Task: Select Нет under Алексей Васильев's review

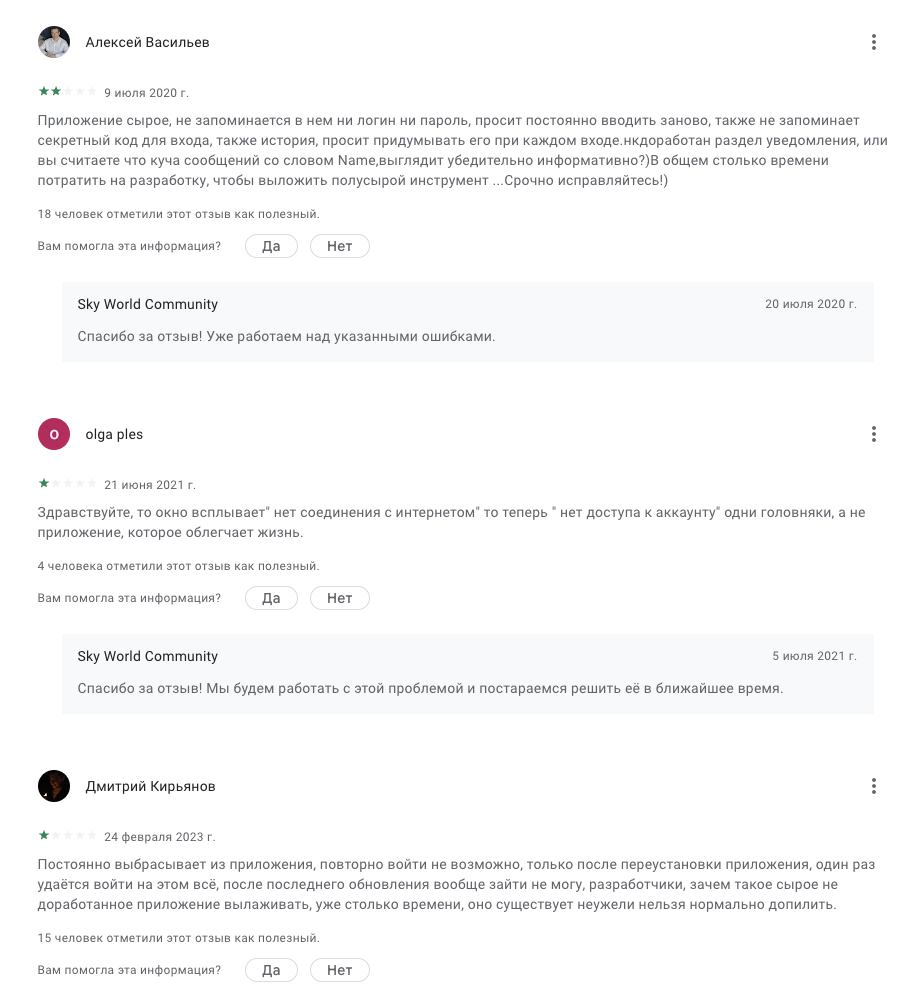Action: (340, 246)
